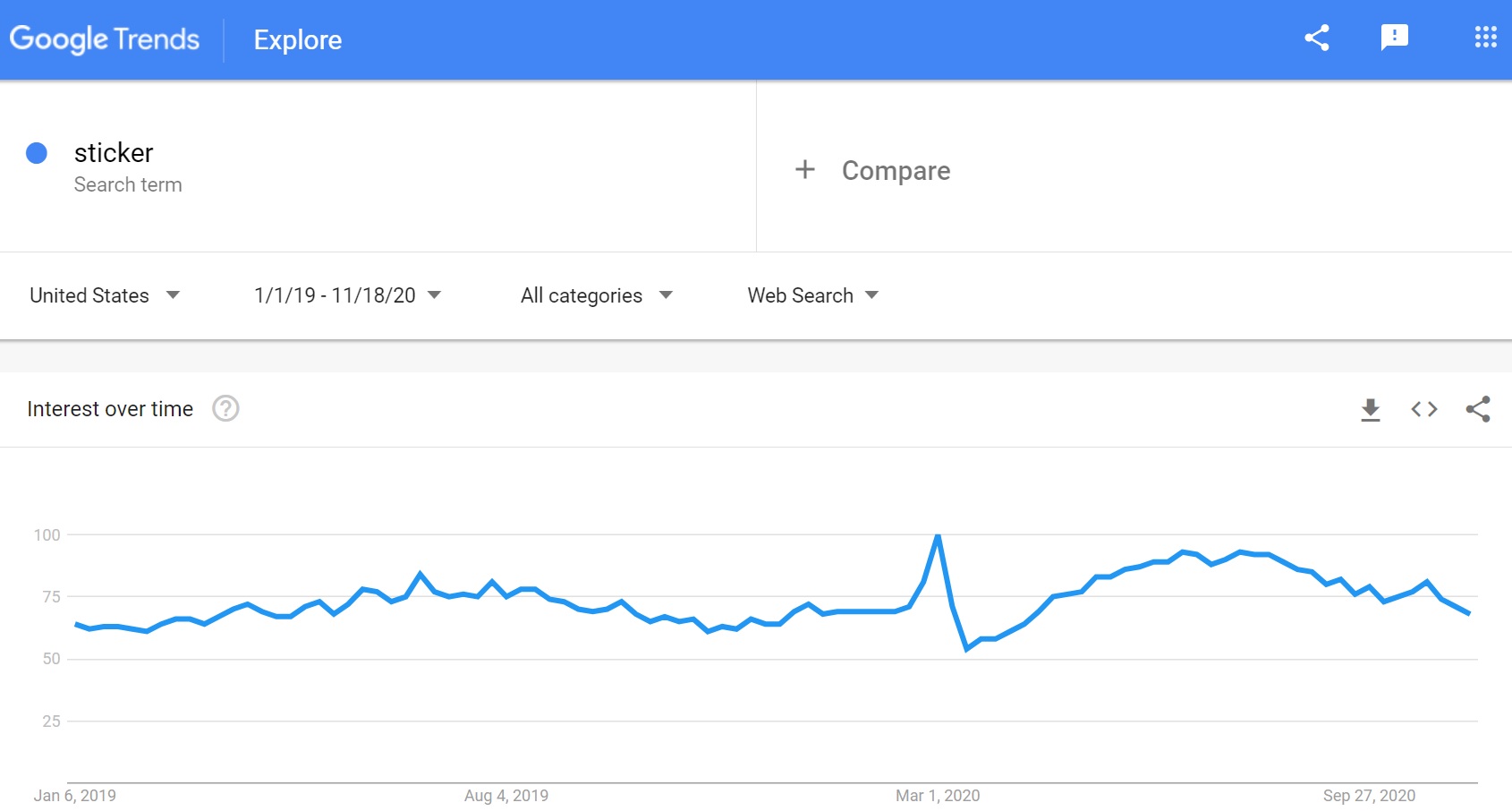Image resolution: width=1512 pixels, height=811 pixels.
Task: Go to the Explore page title
Action: point(297,40)
